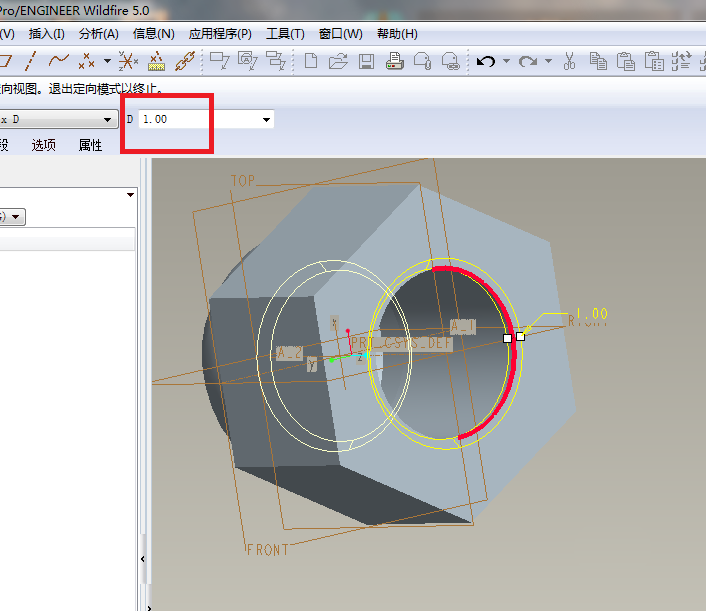706x611 pixels.
Task: Open the redo history arrow
Action: 548,61
